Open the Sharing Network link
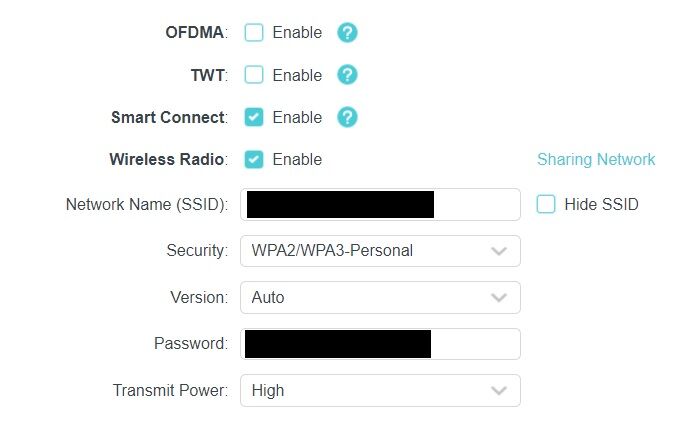This screenshot has height=441, width=699. coord(596,159)
